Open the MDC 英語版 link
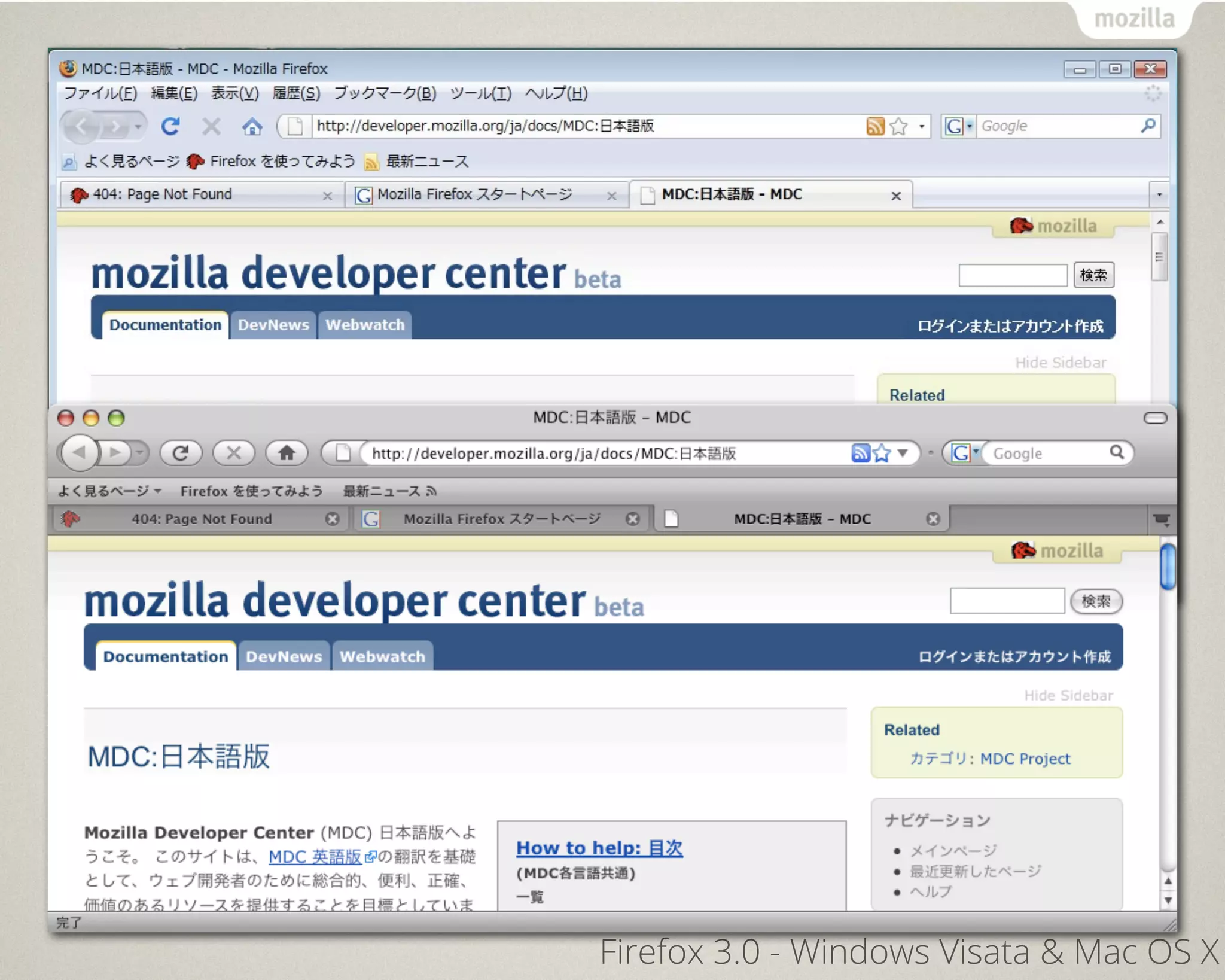The width and height of the screenshot is (1225, 980). pyautogui.click(x=315, y=857)
